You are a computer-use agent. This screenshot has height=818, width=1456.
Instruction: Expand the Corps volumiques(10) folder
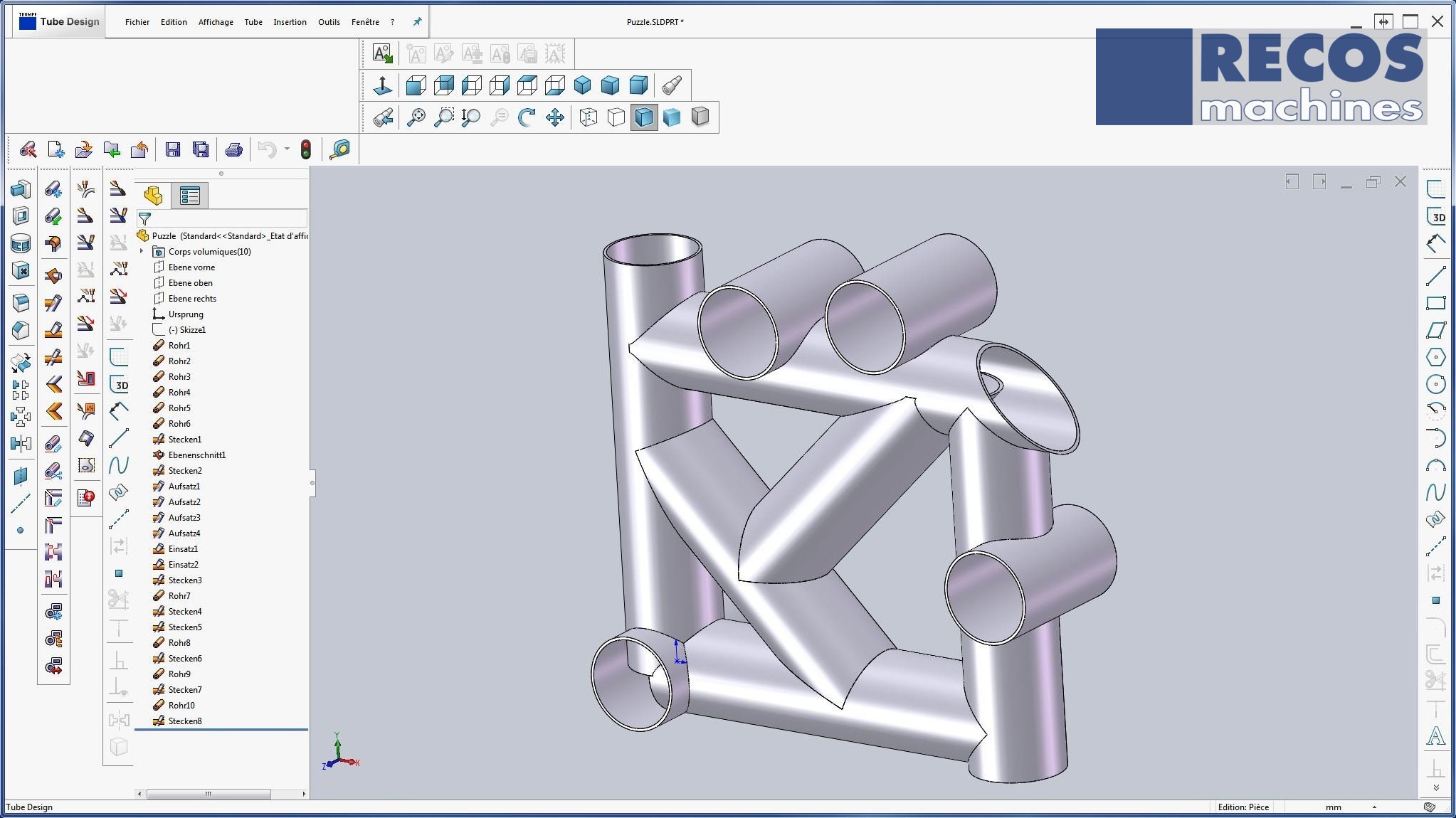coord(142,251)
